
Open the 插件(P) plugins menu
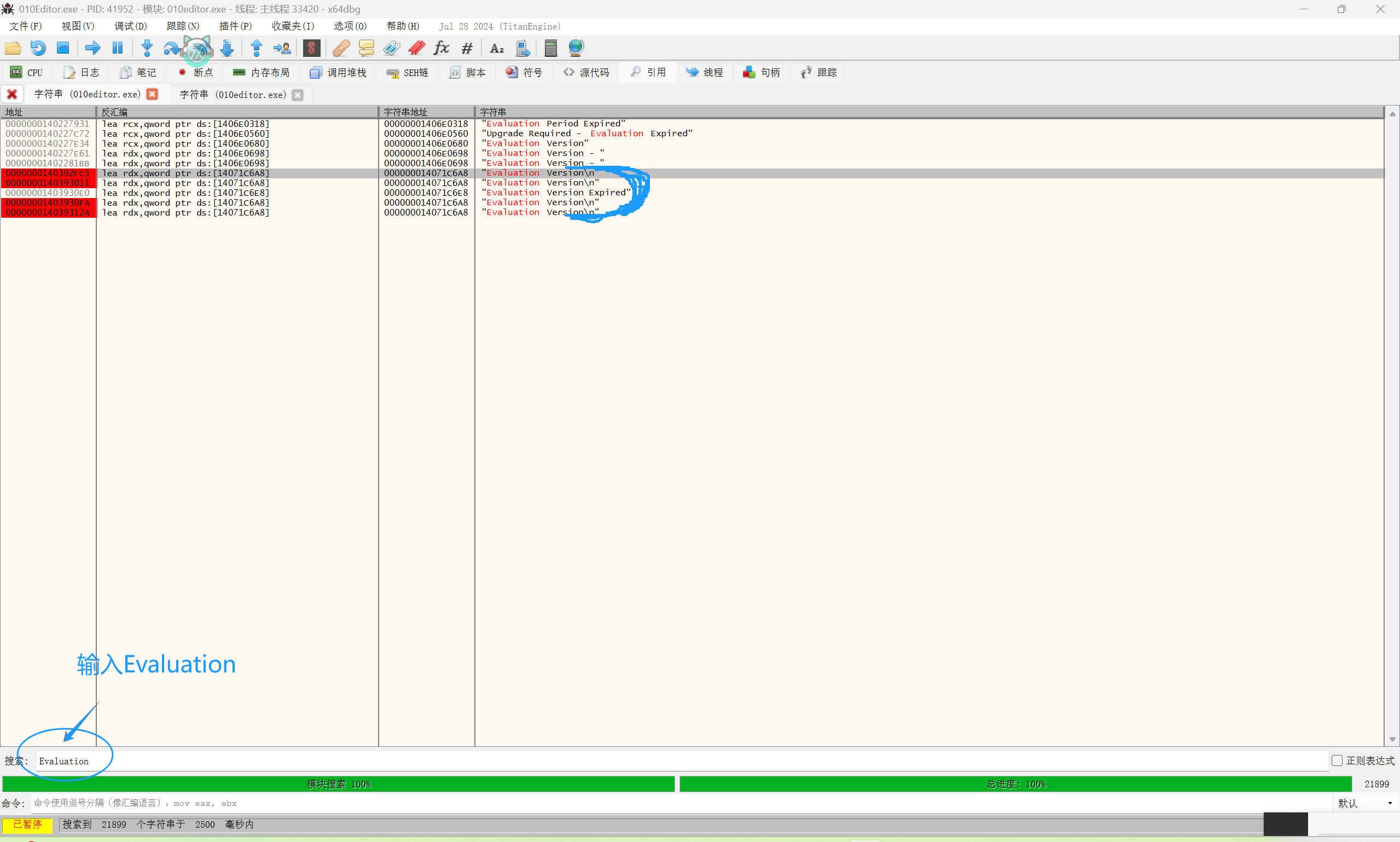click(235, 26)
